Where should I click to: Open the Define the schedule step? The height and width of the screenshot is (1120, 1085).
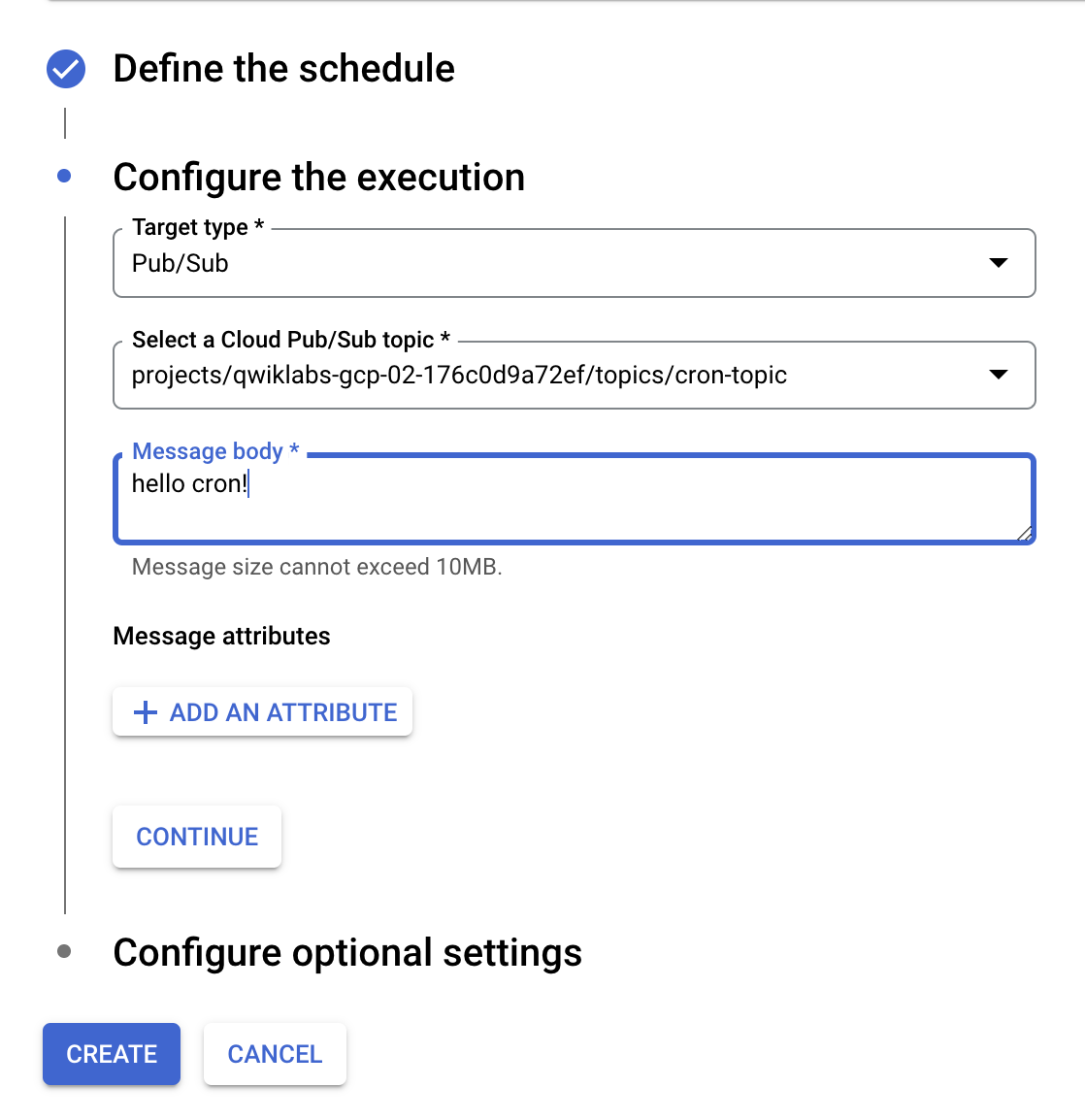283,69
